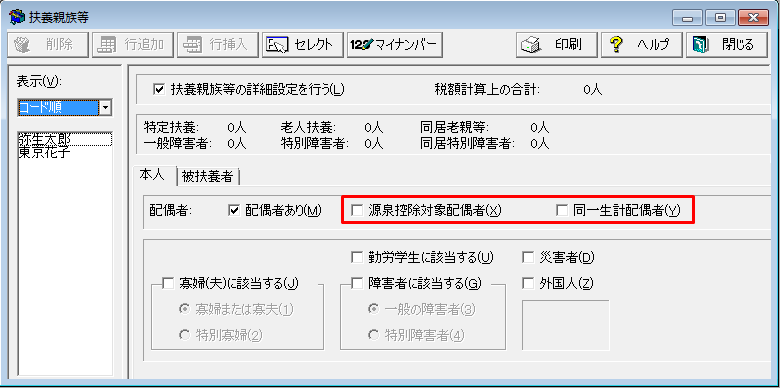Viewport: 780px width, 388px height.
Task: Open the マイナンバー entry button
Action: coord(395,45)
